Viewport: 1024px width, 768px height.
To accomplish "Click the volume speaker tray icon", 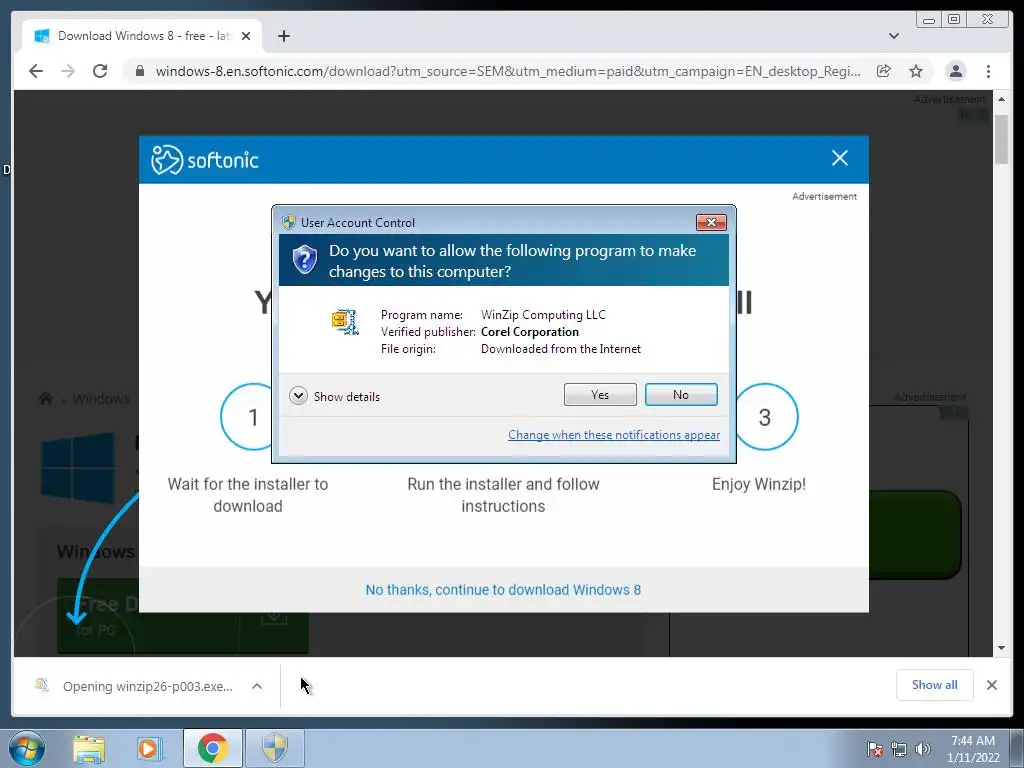I will click(x=923, y=749).
